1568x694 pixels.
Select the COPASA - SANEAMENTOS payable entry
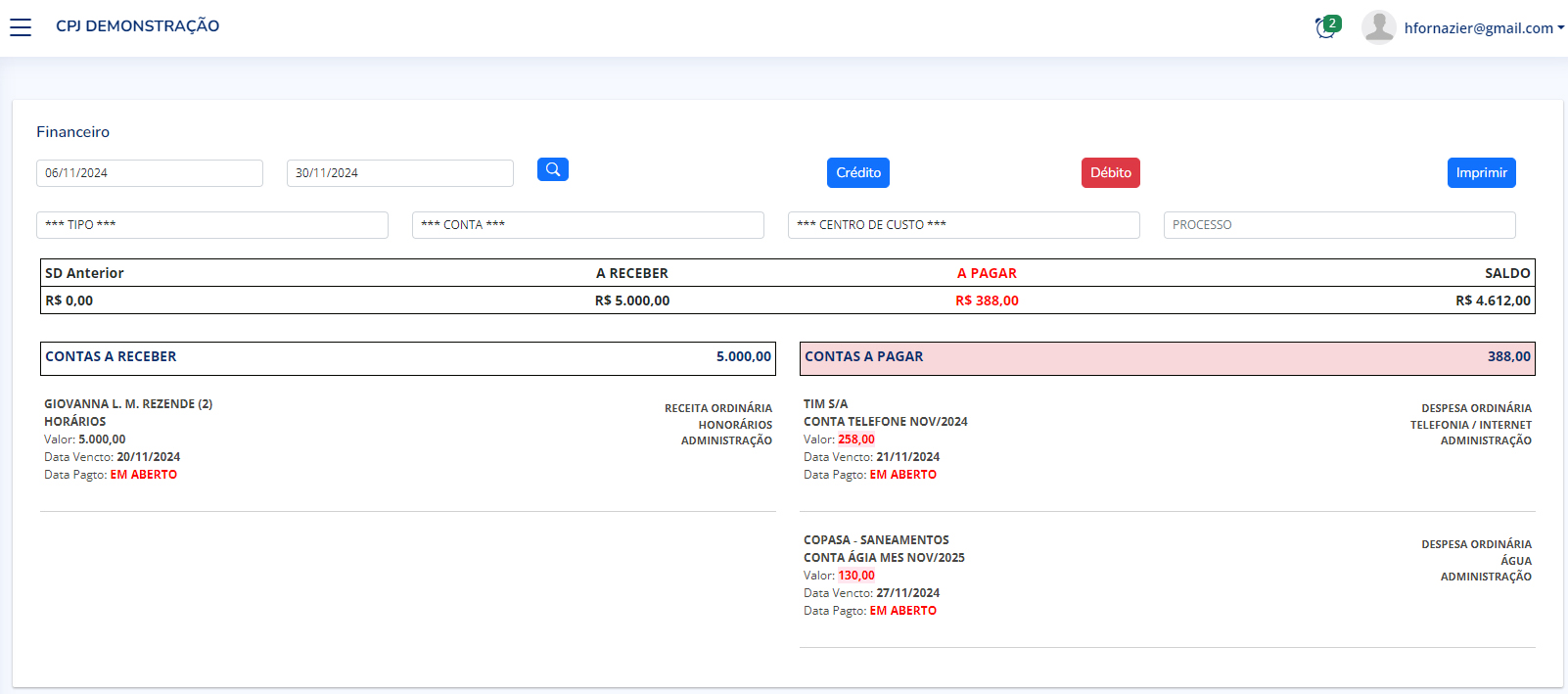pyautogui.click(x=876, y=540)
